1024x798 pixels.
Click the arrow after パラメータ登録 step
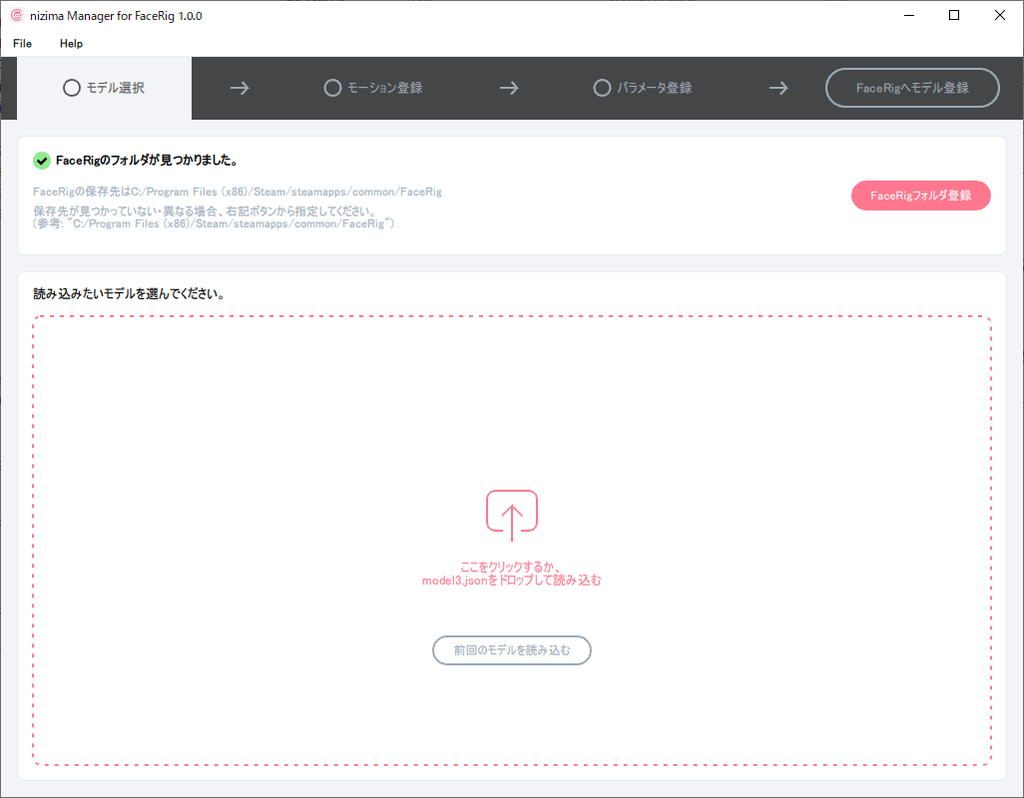[779, 88]
